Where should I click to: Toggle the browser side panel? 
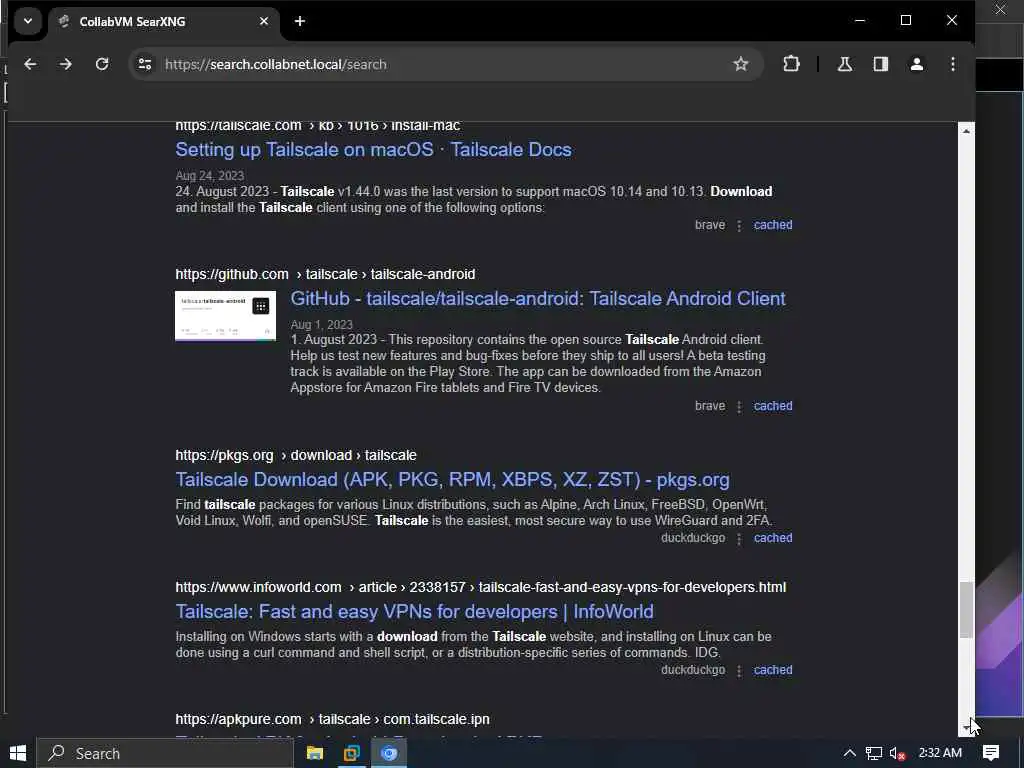[880, 64]
